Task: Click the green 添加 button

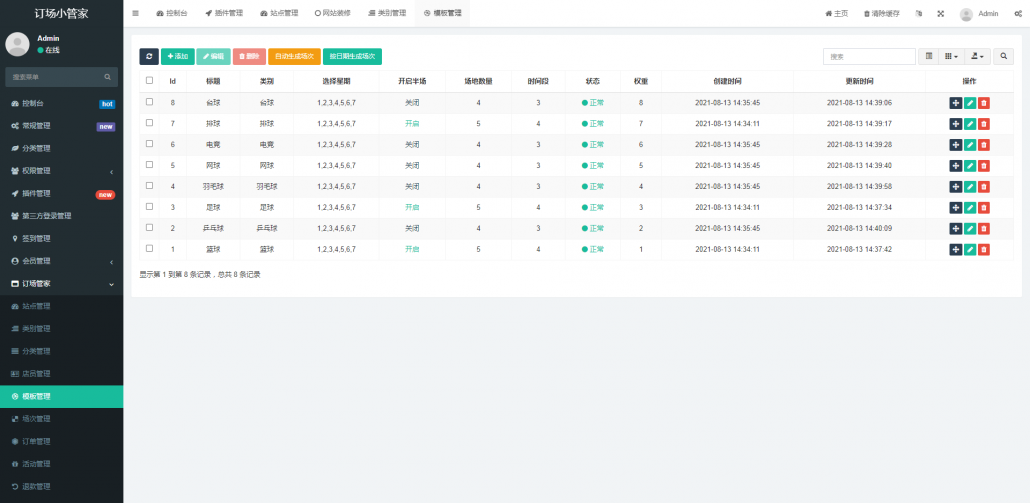Action: point(177,57)
